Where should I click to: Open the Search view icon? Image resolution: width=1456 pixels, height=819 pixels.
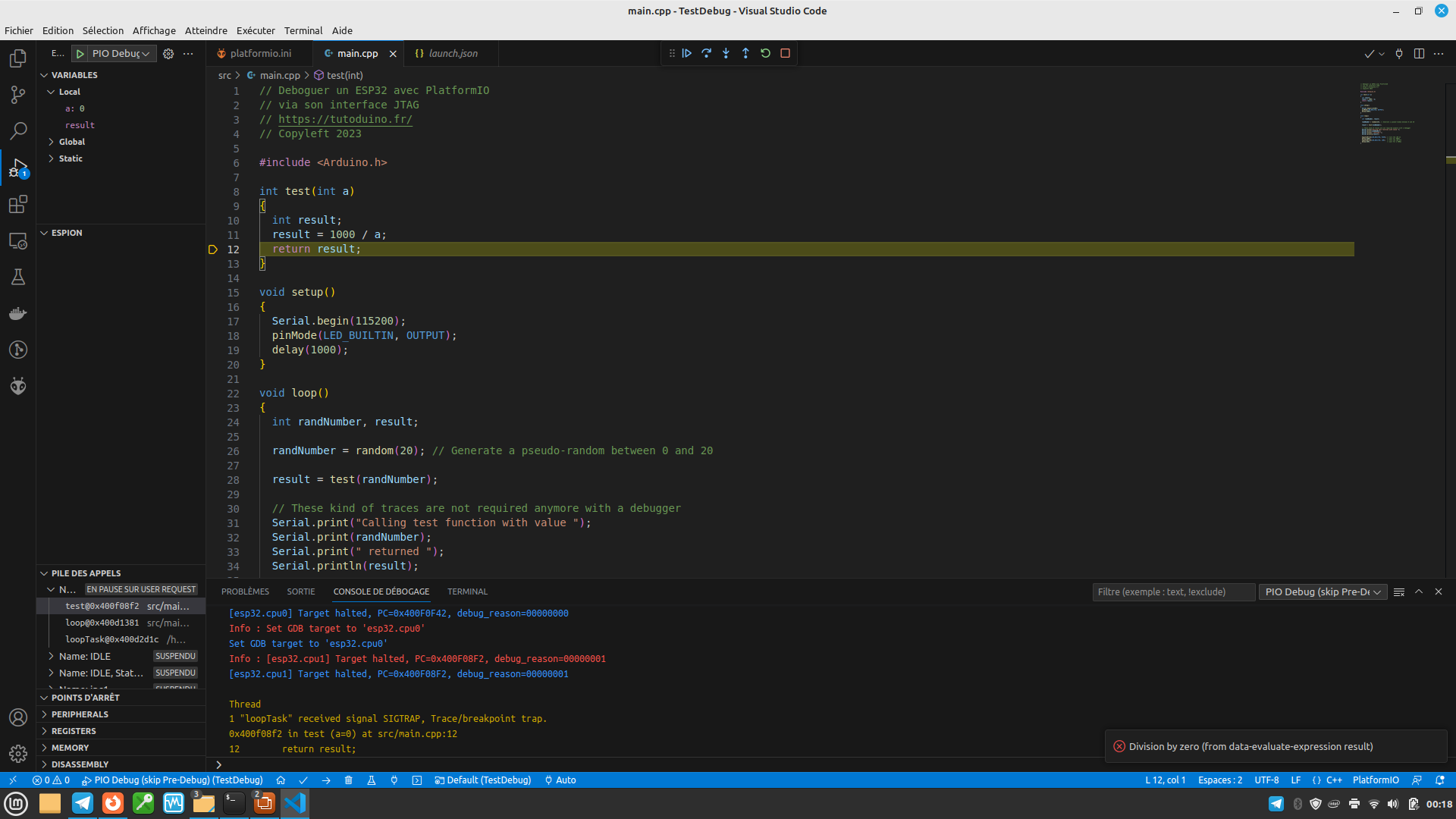click(x=18, y=131)
